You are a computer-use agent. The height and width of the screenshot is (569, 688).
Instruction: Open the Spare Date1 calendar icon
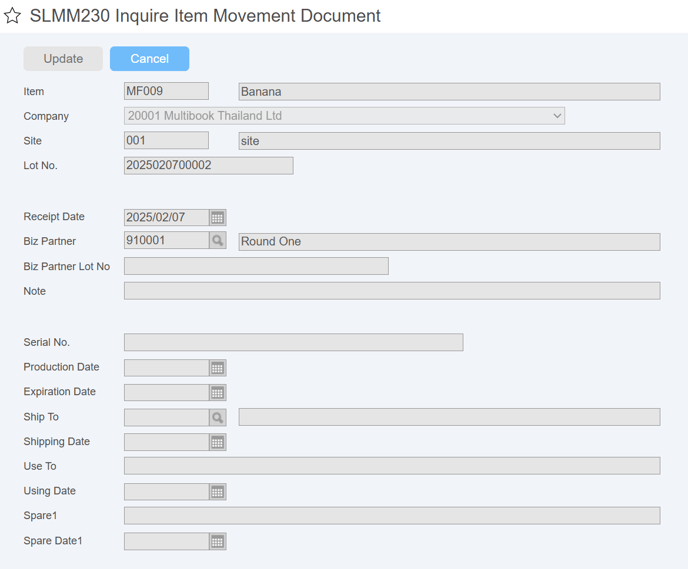coord(218,542)
